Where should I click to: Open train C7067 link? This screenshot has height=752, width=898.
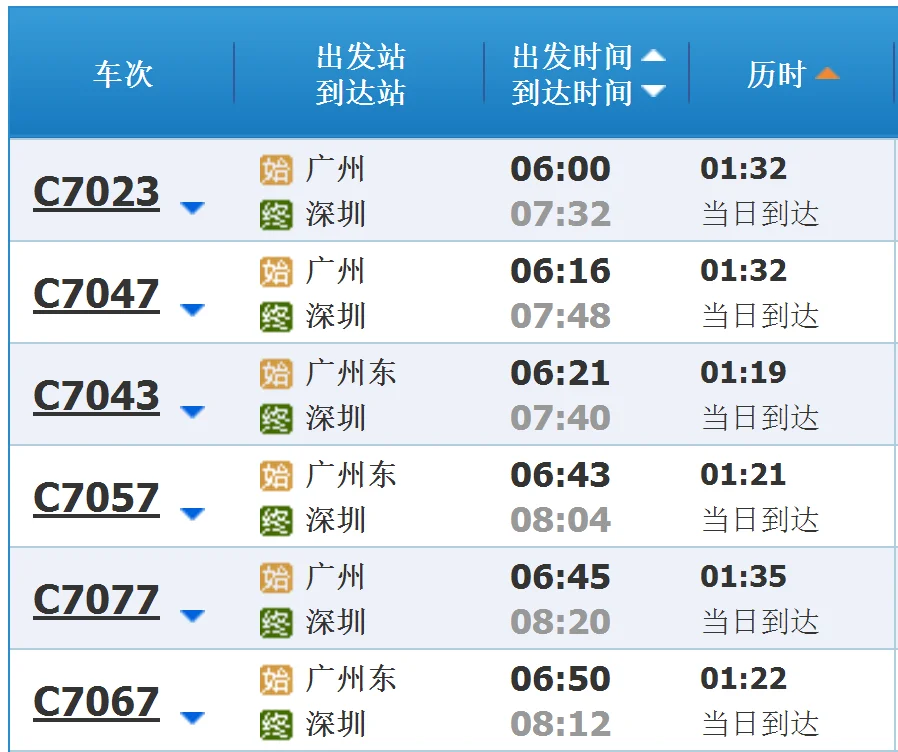pos(95,700)
